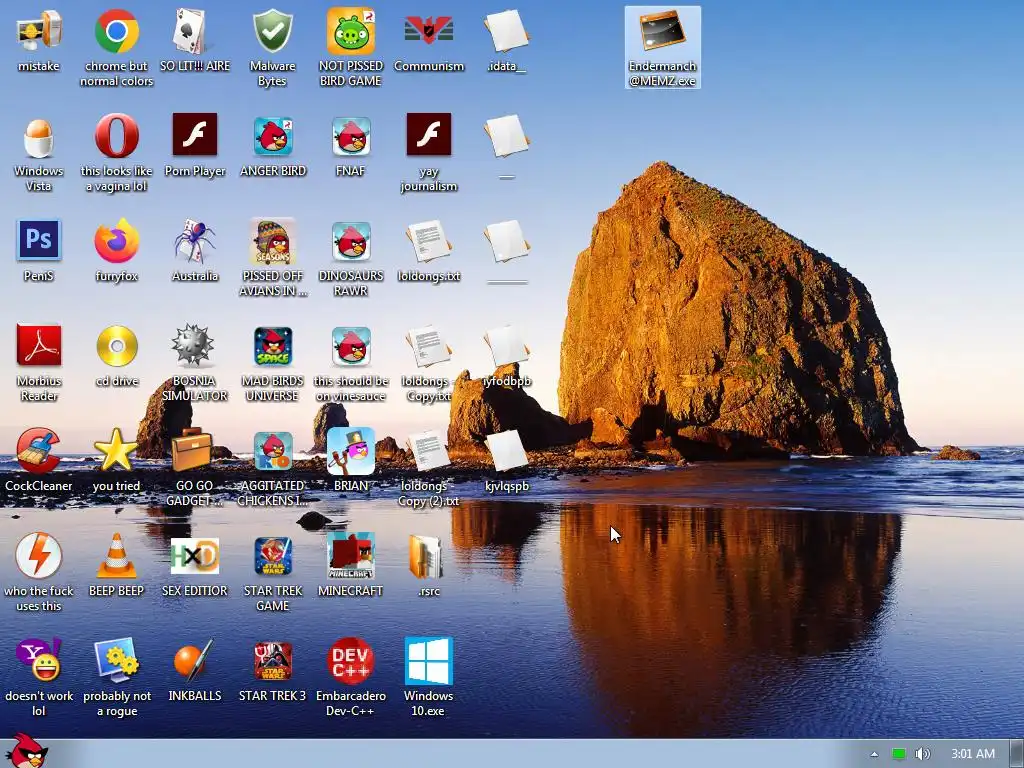Click the 3:01 AM taskbar clock
The image size is (1024, 768).
973,754
